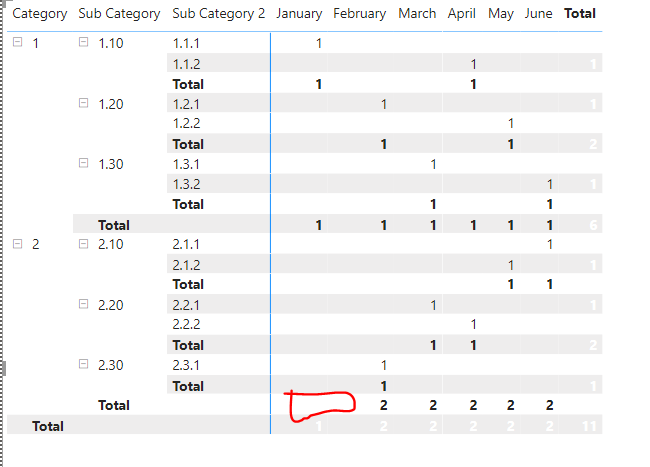Screen dimensions: 650x467
Task: Click the 1.20 sub category label
Action: click(x=111, y=104)
